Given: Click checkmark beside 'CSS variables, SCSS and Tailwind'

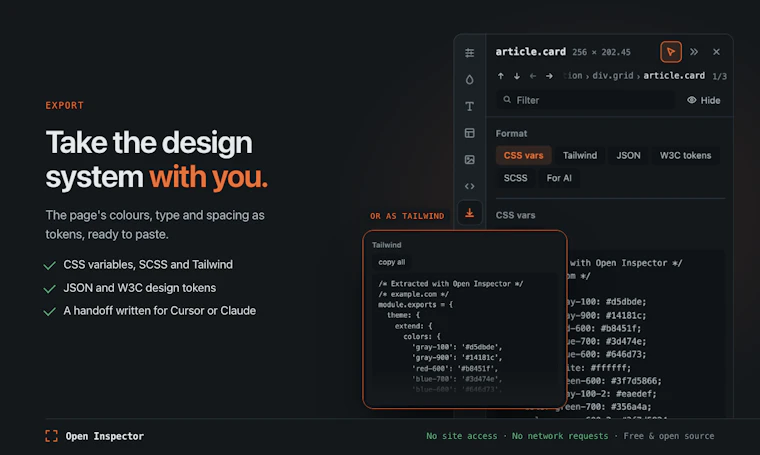Looking at the screenshot, I should coord(49,266).
